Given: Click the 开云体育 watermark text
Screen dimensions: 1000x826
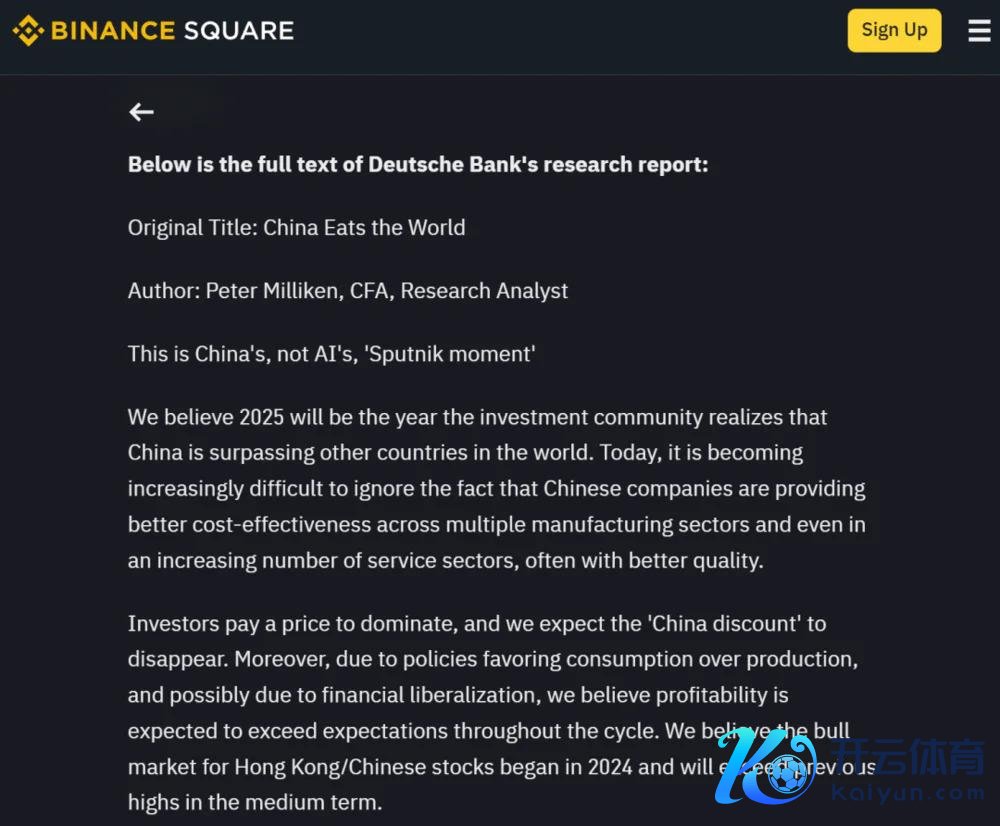Looking at the screenshot, I should pyautogui.click(x=910, y=756).
